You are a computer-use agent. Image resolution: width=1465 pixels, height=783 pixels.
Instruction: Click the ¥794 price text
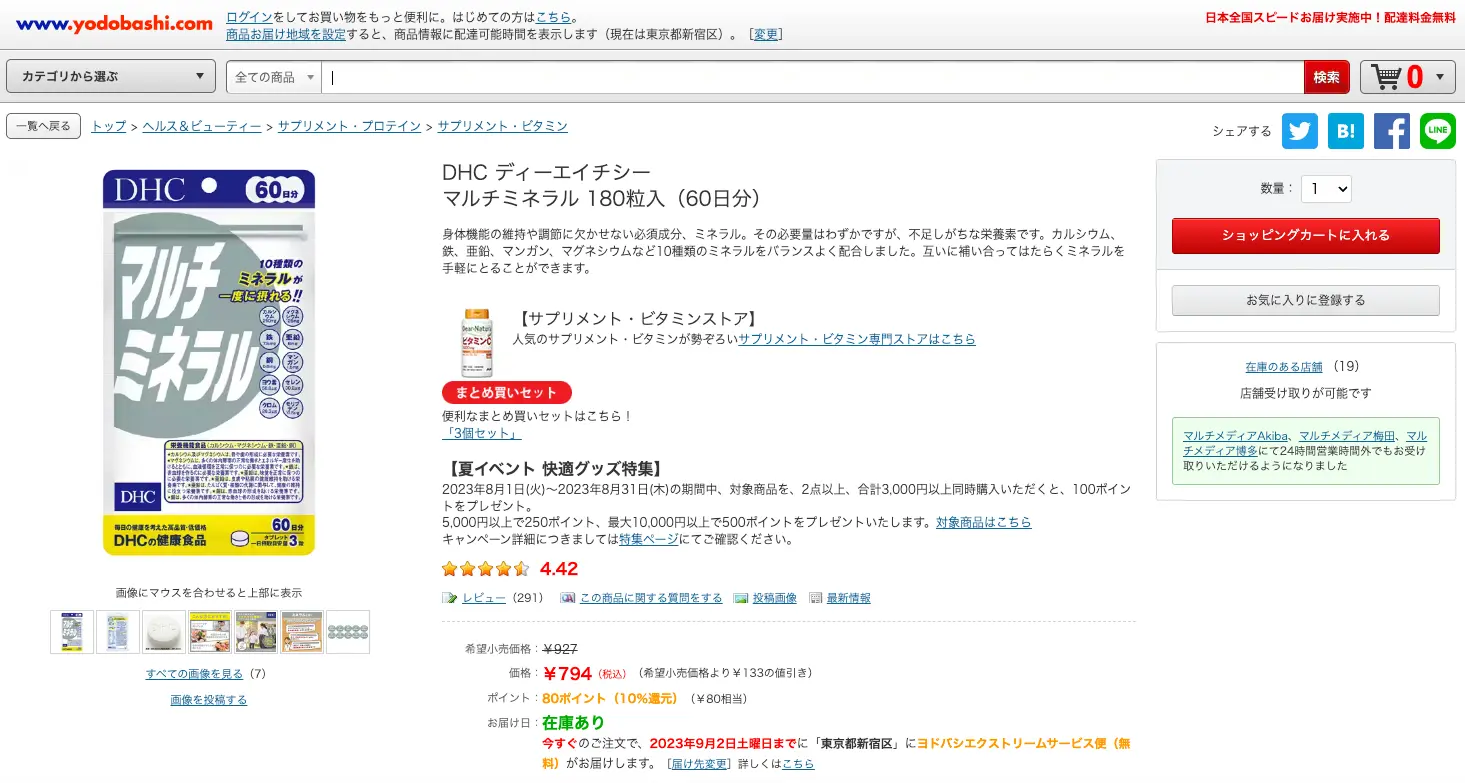tap(568, 674)
